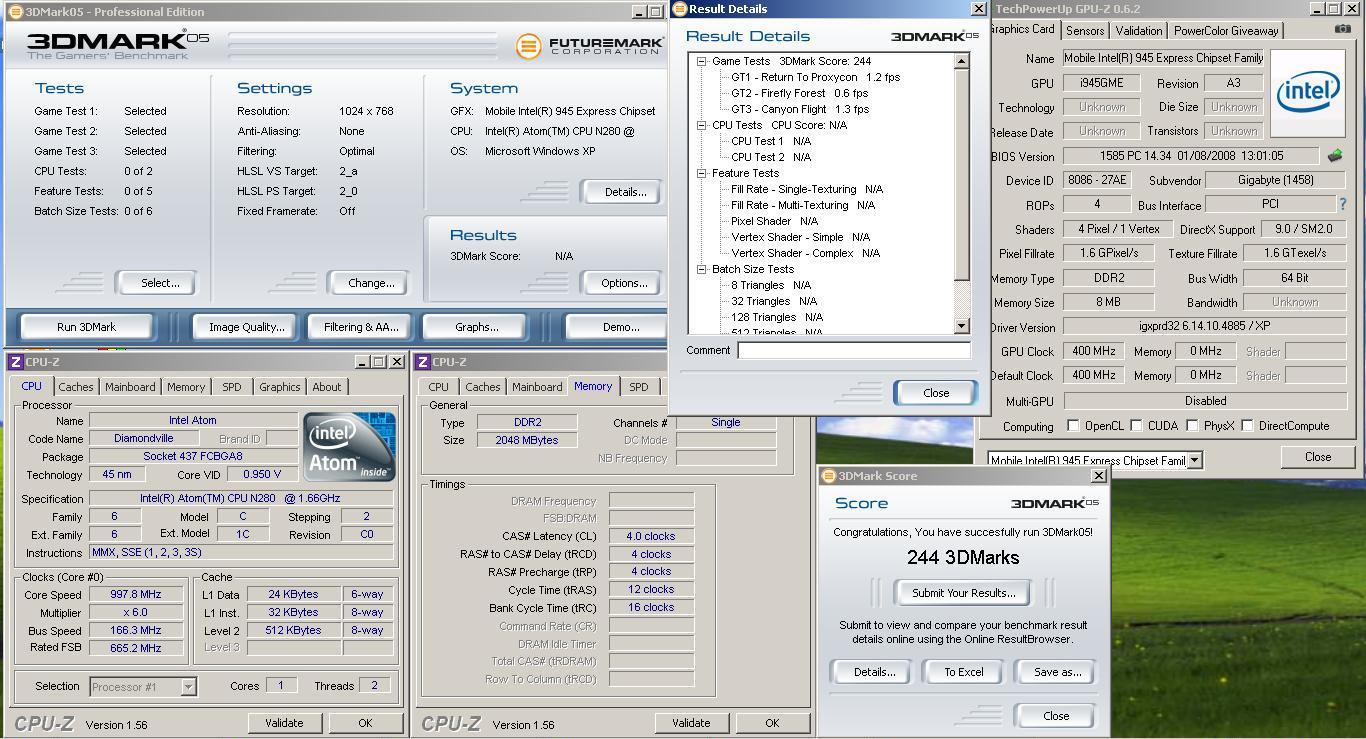Viewport: 1366px width, 739px height.
Task: Click the Core Speed 997.8 MHz value
Action: [x=137, y=594]
